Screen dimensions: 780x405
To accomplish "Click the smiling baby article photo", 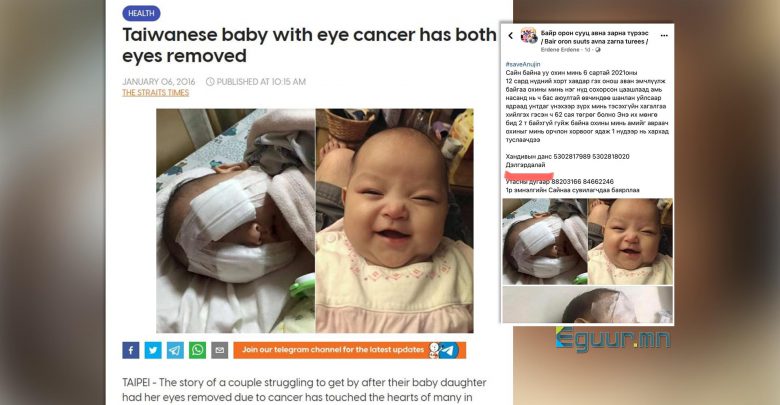I will (x=394, y=221).
